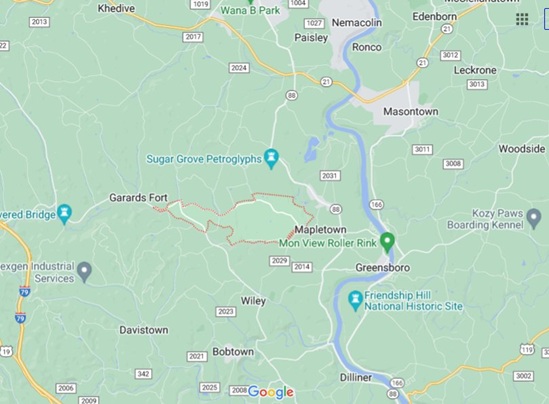Click the Friendship Hill National Historic Site pin

355,301
